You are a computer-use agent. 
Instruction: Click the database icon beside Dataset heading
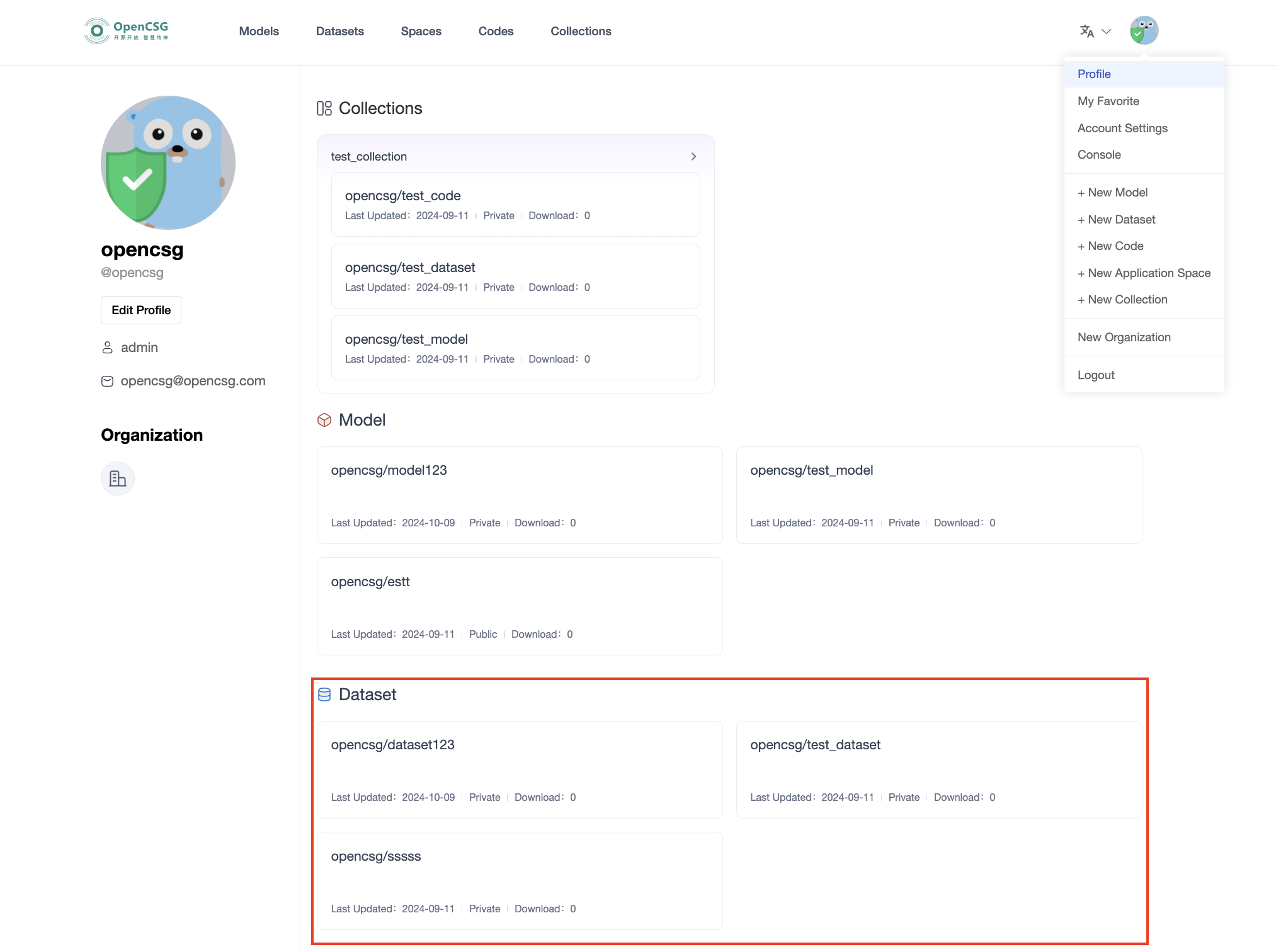324,694
